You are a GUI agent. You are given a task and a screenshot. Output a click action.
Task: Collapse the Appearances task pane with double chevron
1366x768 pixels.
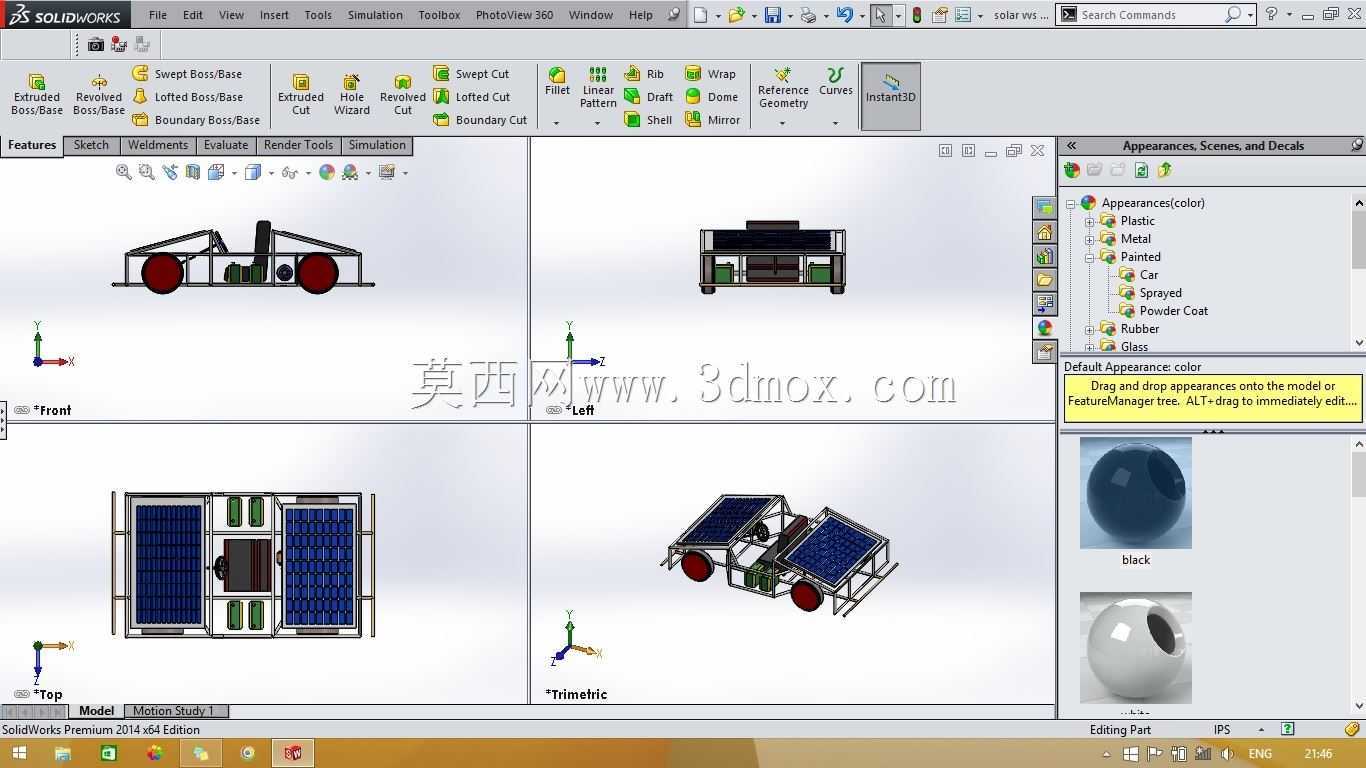point(1071,145)
